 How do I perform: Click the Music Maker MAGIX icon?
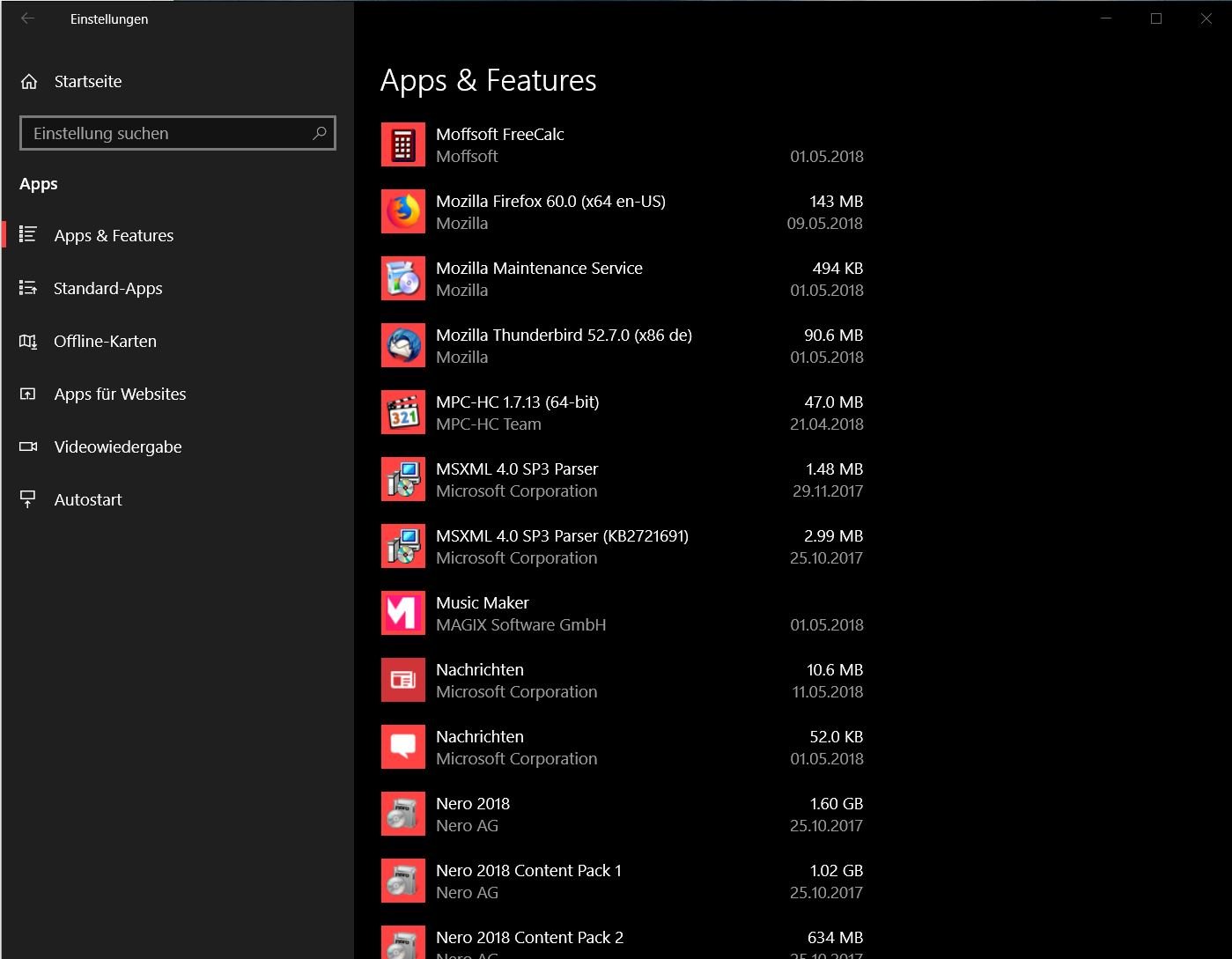[x=403, y=613]
